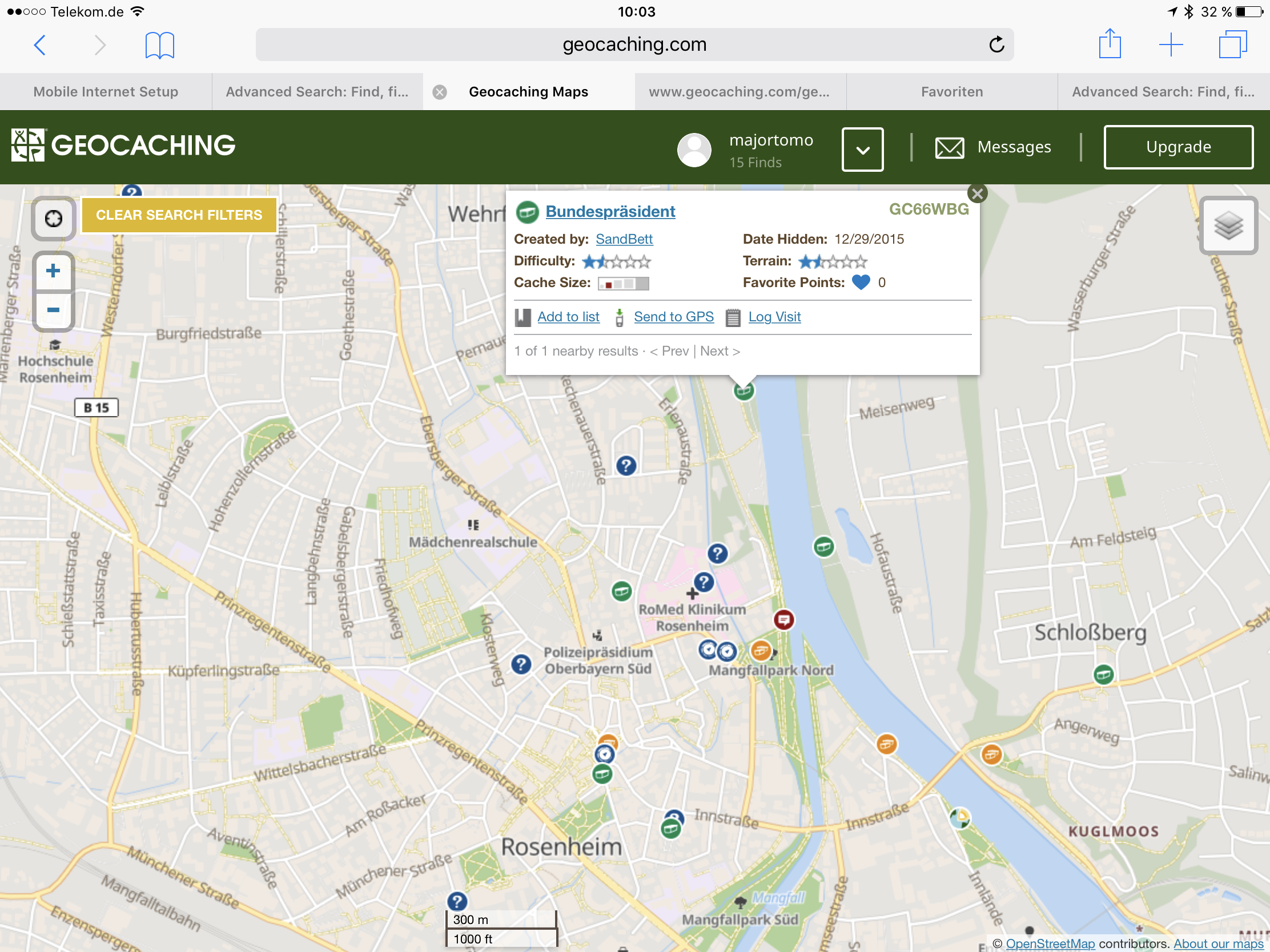This screenshot has height=952, width=1270.
Task: Expand the majortomo profile dropdown
Action: tap(862, 149)
